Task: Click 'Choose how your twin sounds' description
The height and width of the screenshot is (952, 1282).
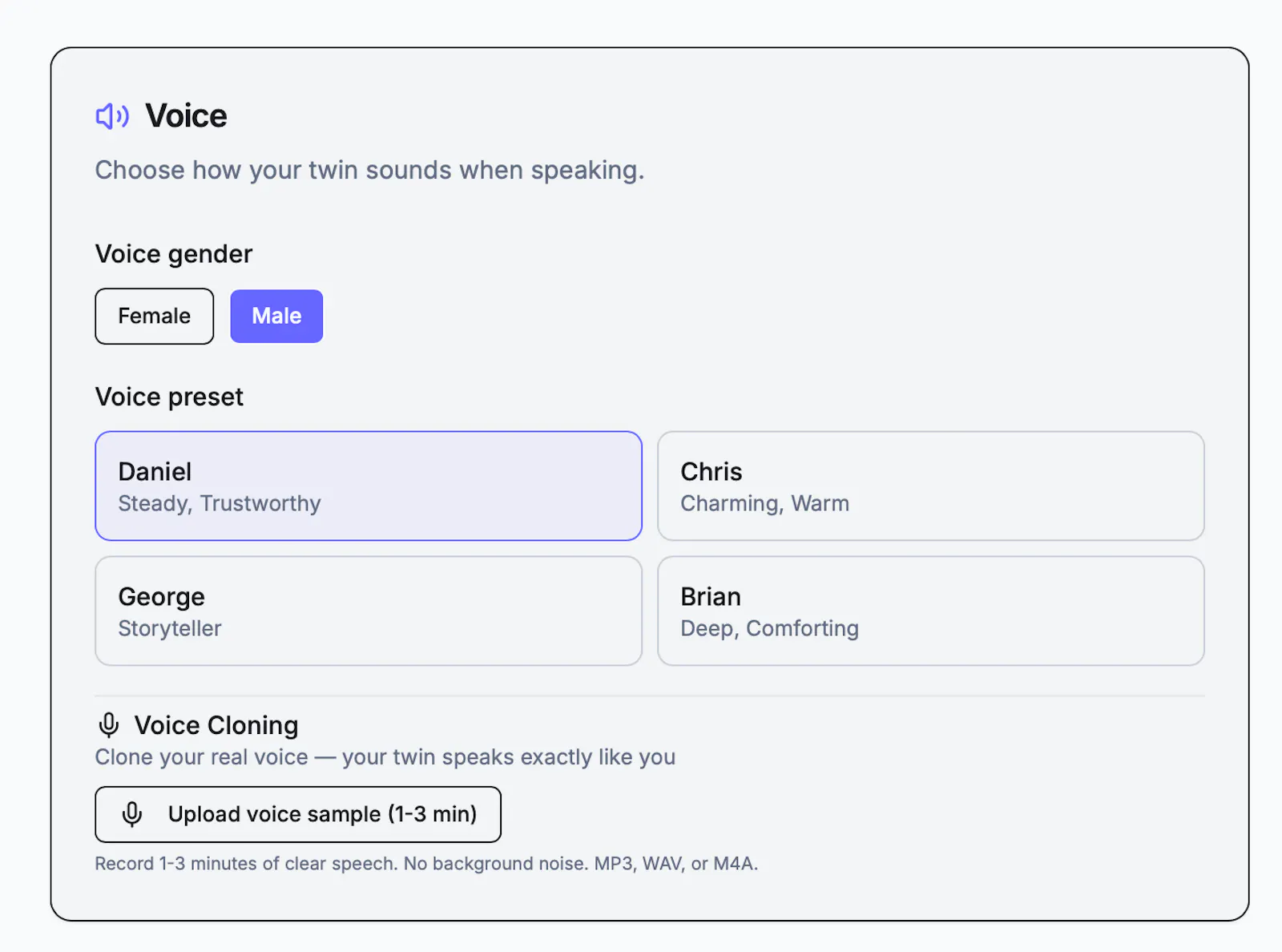Action: [x=369, y=170]
